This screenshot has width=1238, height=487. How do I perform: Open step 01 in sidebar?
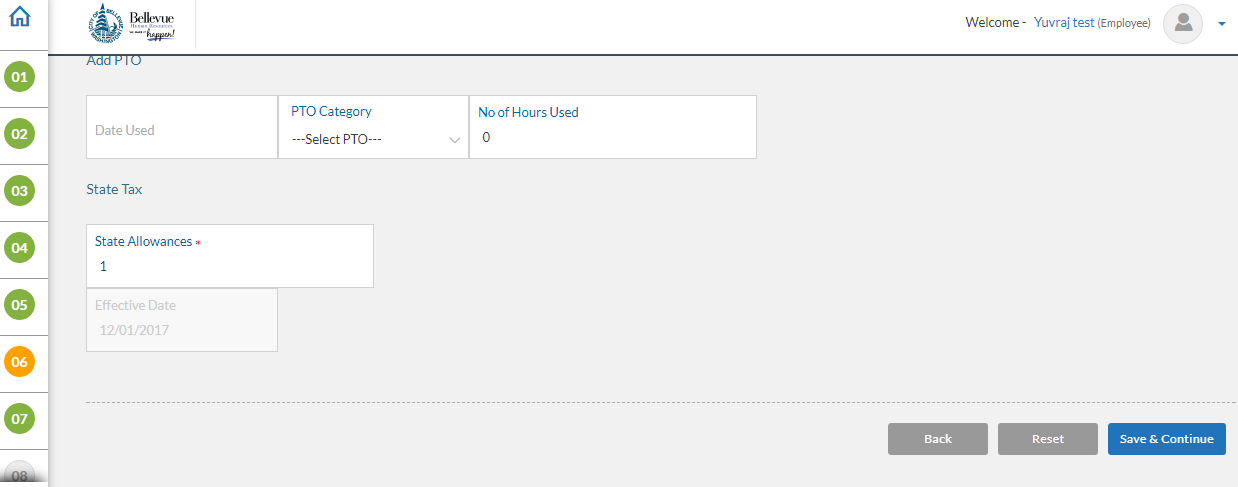(19, 76)
